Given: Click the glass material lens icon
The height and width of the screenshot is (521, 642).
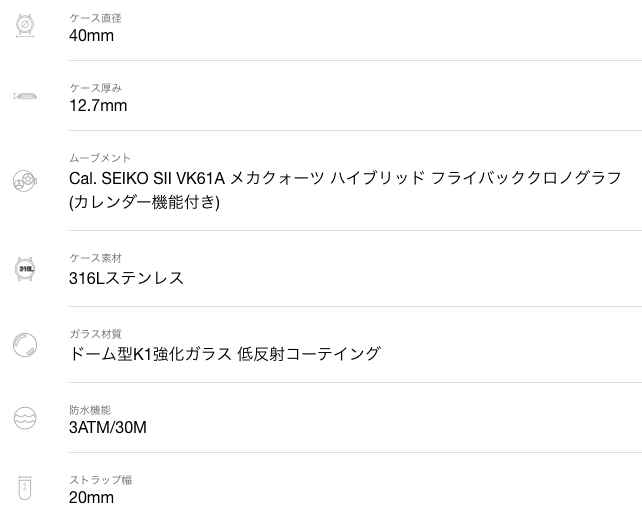Looking at the screenshot, I should tap(25, 344).
